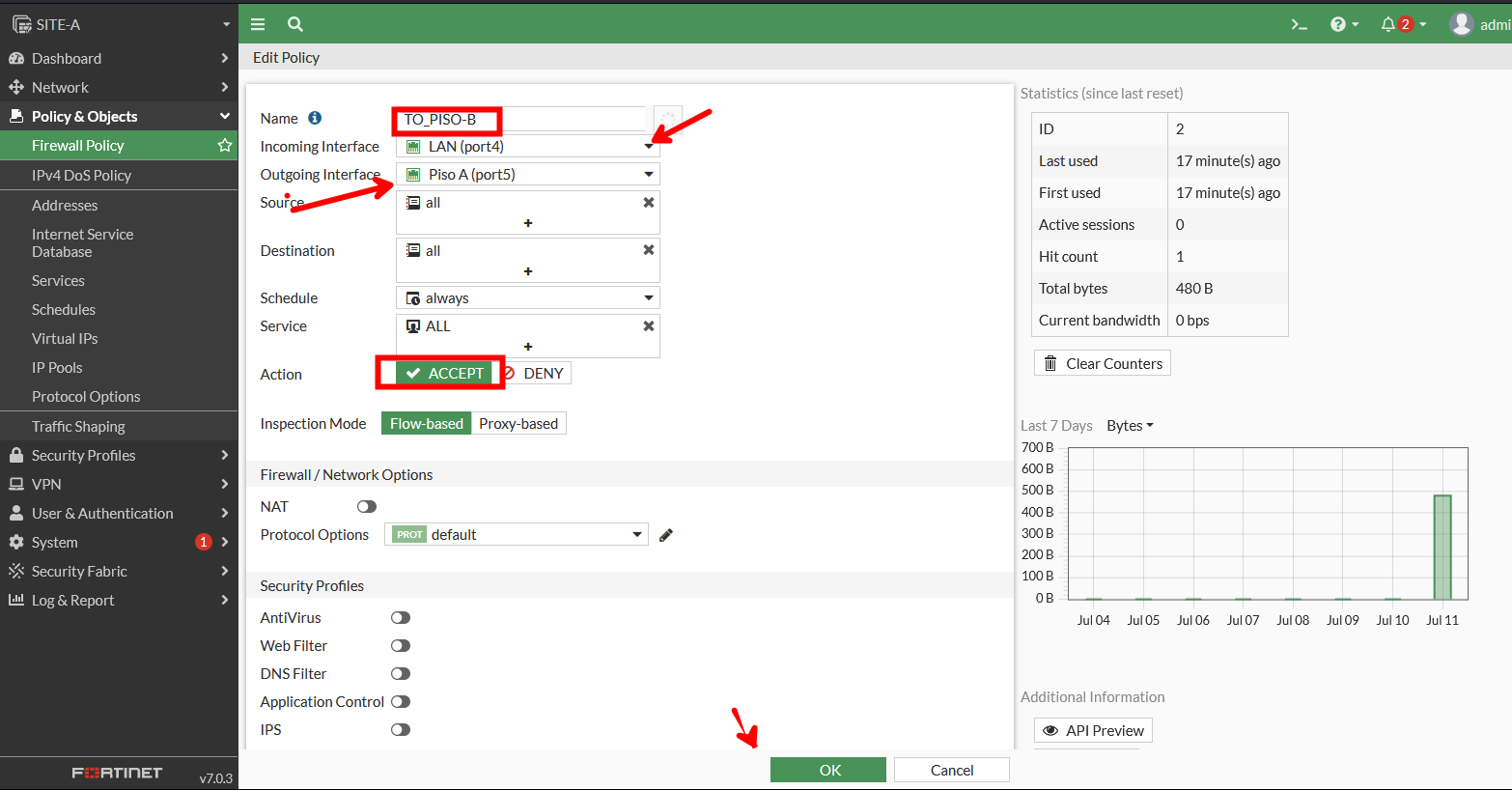
Task: Open the help question mark menu
Action: [x=1343, y=24]
